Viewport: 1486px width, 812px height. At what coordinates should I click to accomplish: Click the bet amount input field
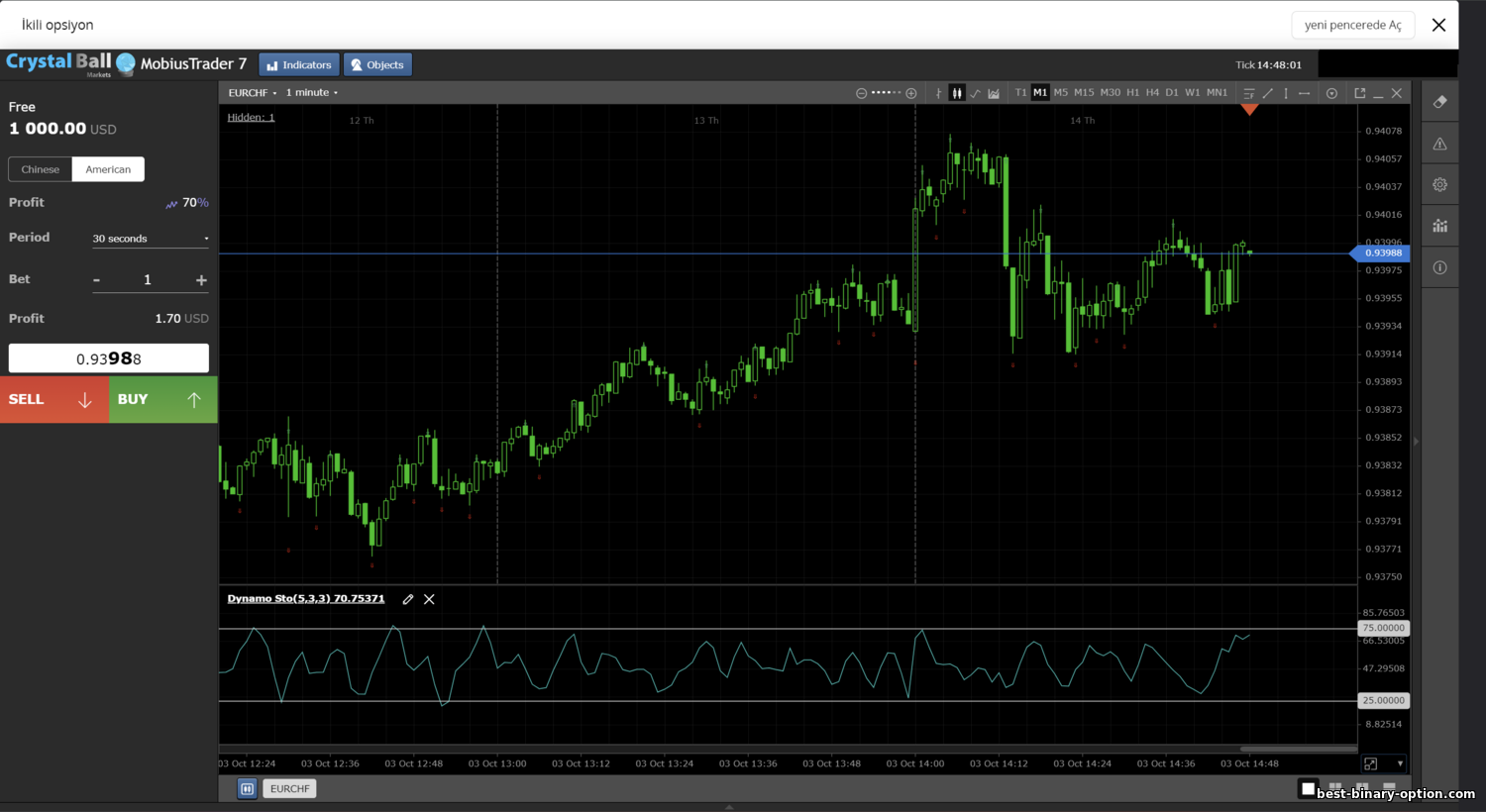pyautogui.click(x=148, y=280)
